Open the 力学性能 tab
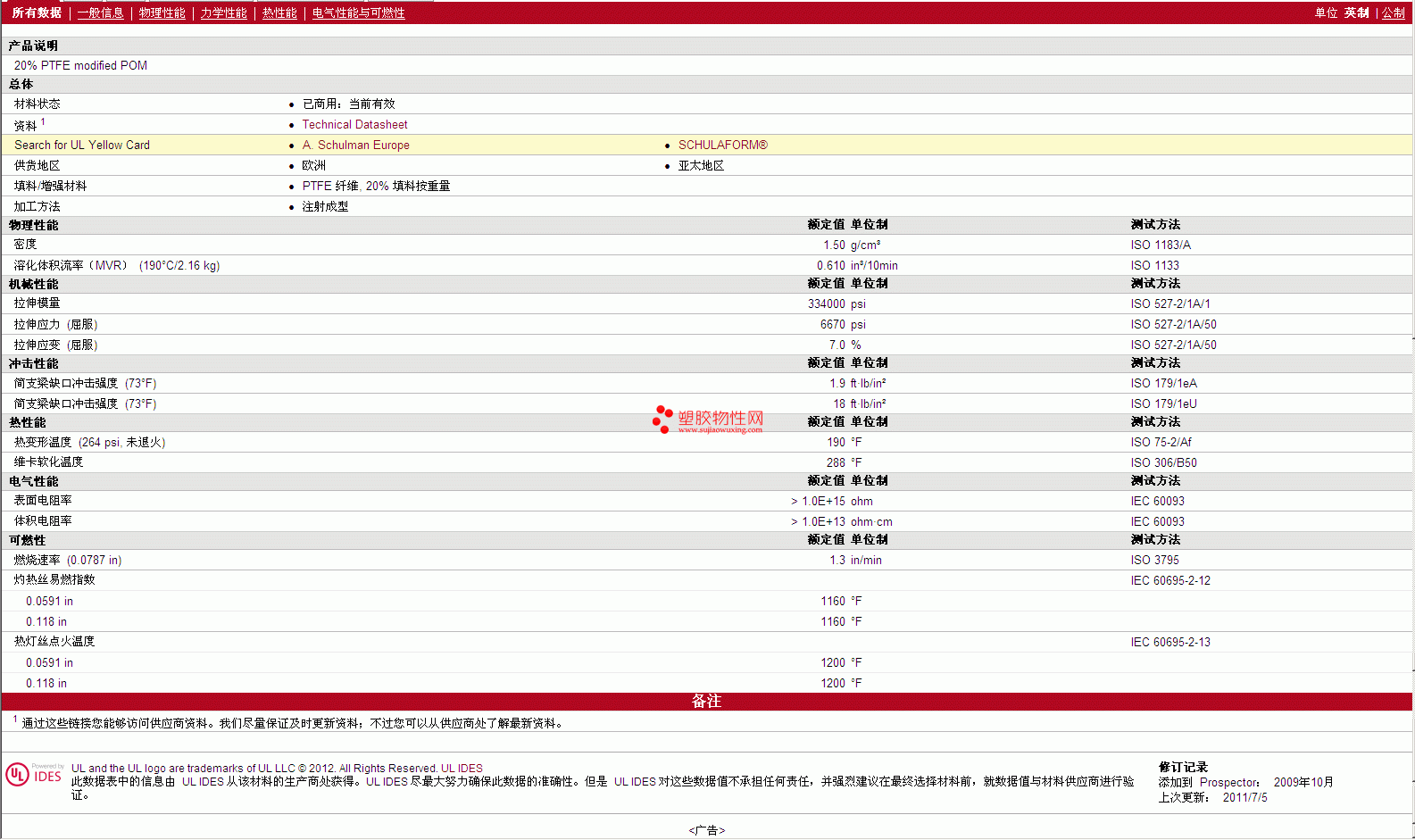 223,12
